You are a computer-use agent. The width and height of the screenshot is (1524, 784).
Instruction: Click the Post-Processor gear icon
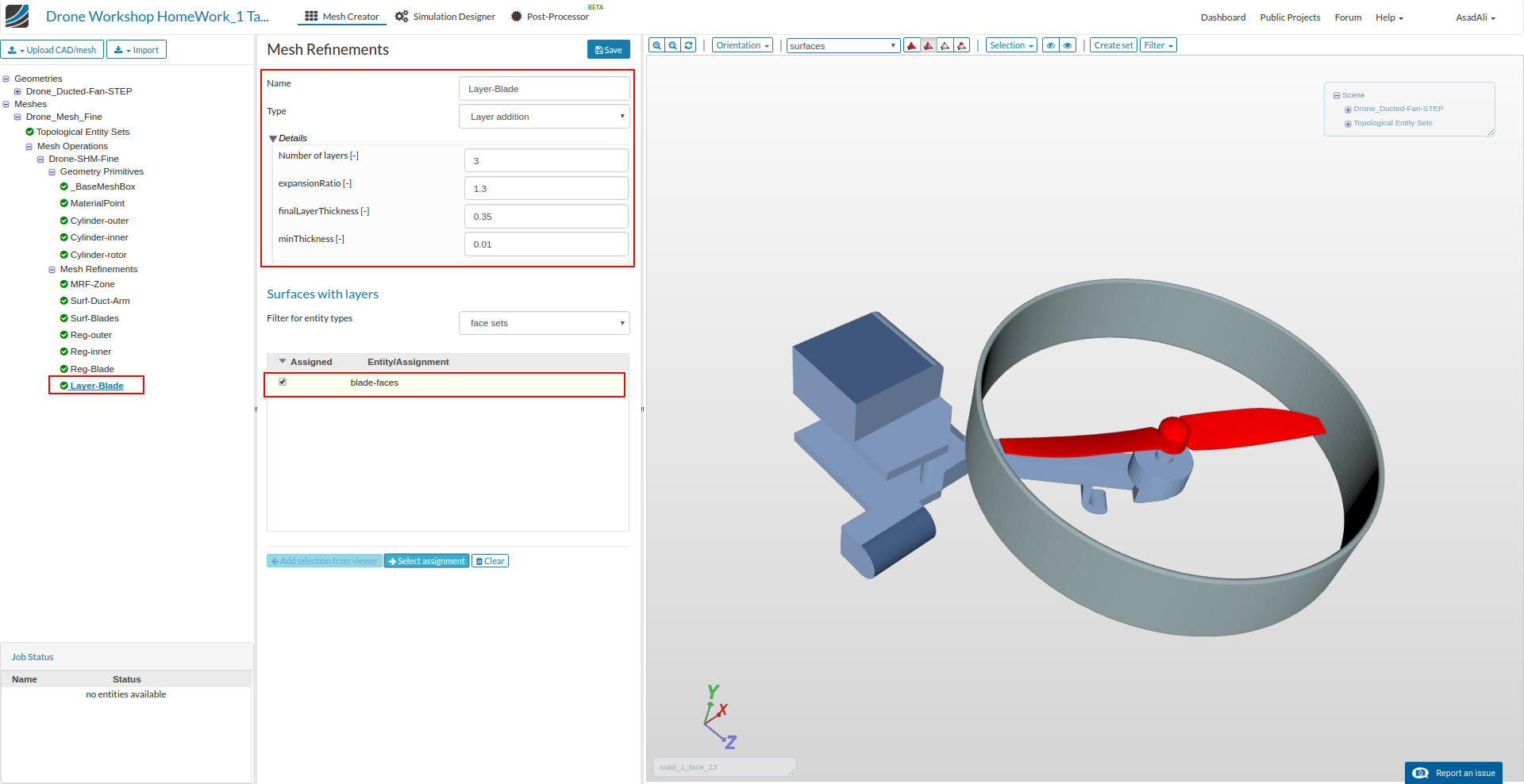[516, 17]
